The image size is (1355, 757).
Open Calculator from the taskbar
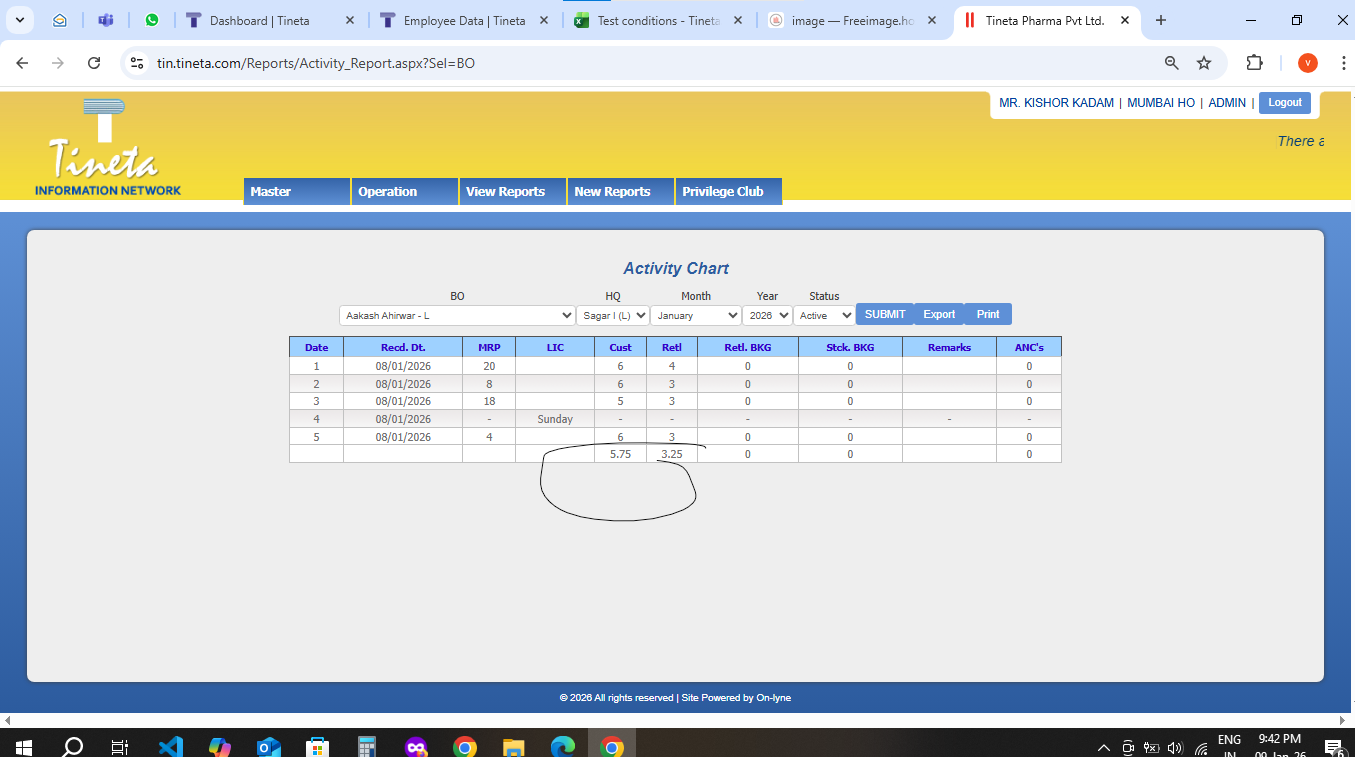tap(367, 746)
